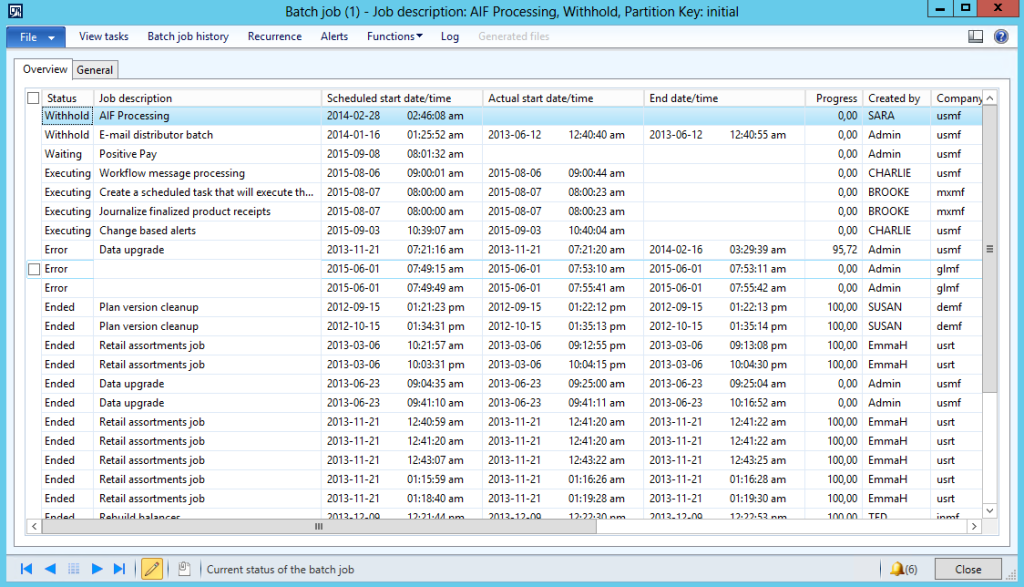Go to the previous record arrow
This screenshot has width=1024, height=587.
pos(50,569)
